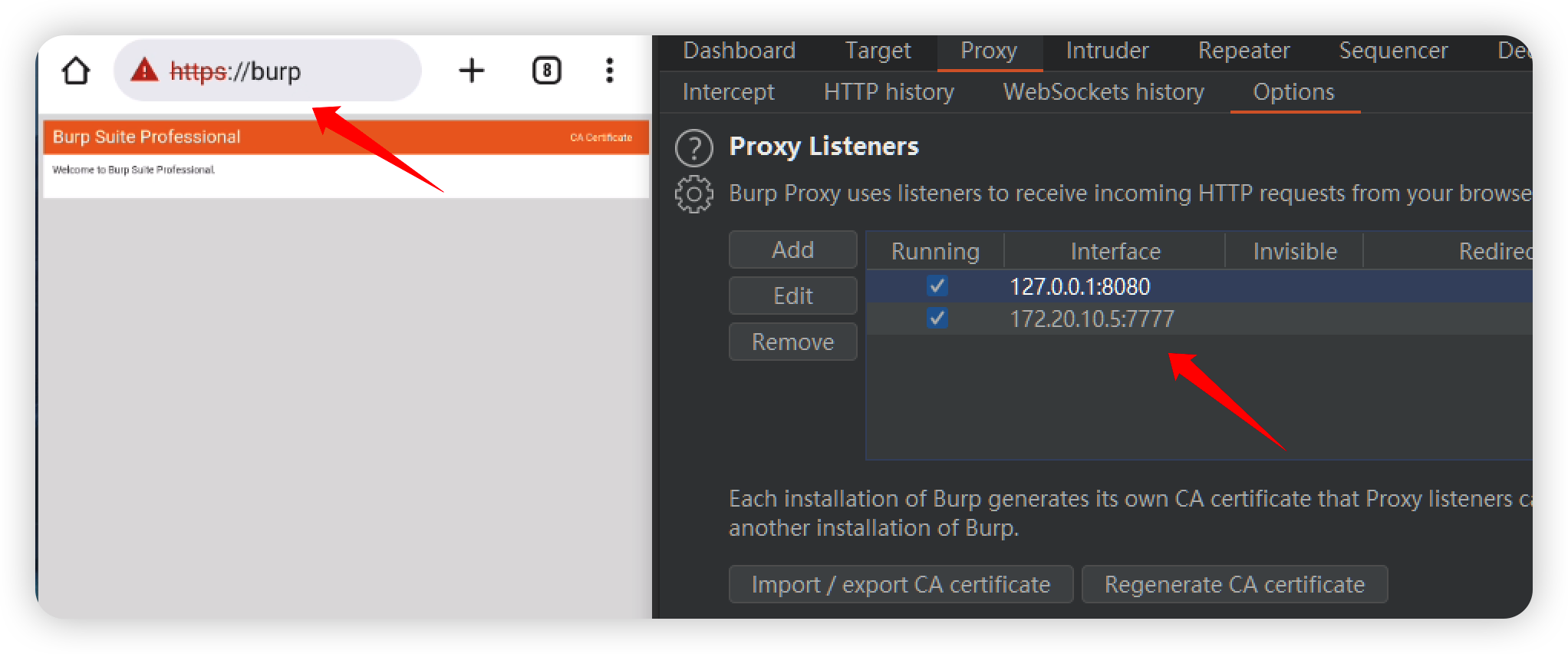Sort by the Running column header
The image size is (1568, 654).
935,251
